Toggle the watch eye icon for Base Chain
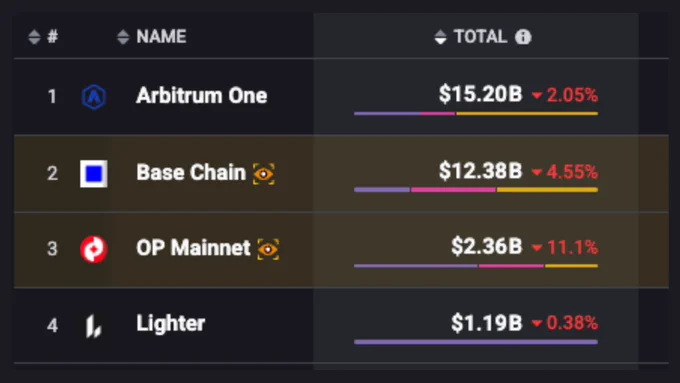The image size is (680, 383). coord(264,174)
